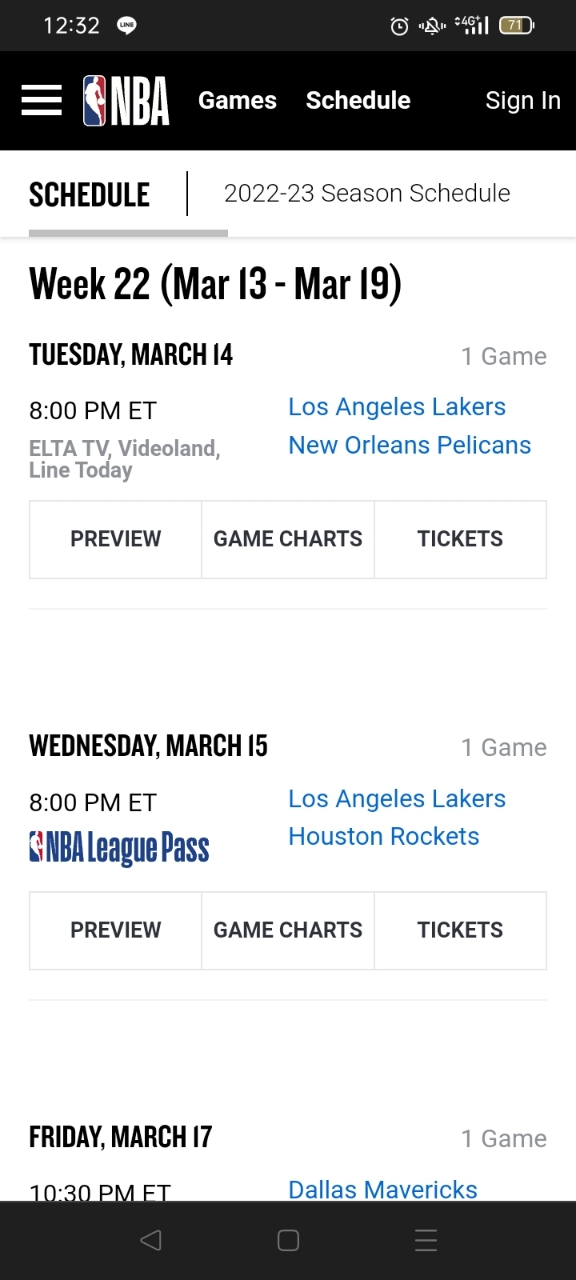This screenshot has height=1280, width=576.
Task: Click GAME CHARTS for Tuesday March 14 game
Action: click(x=288, y=539)
